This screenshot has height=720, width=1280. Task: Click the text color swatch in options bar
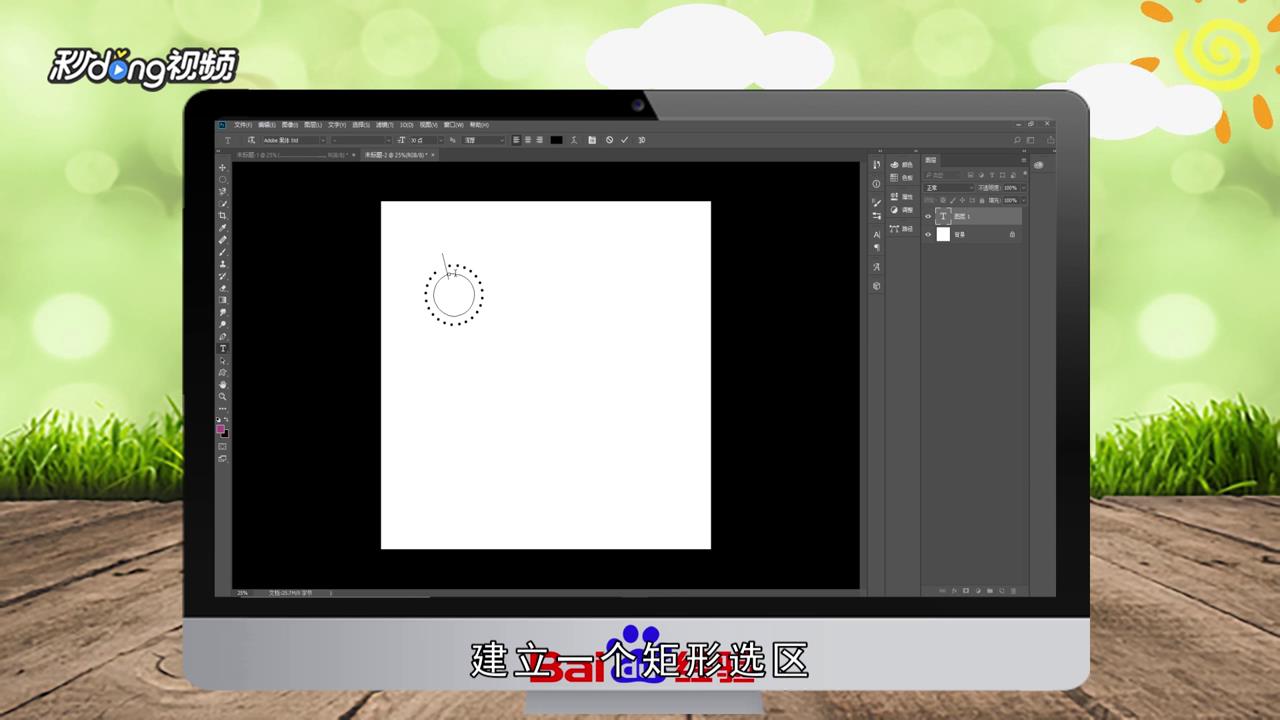click(556, 140)
